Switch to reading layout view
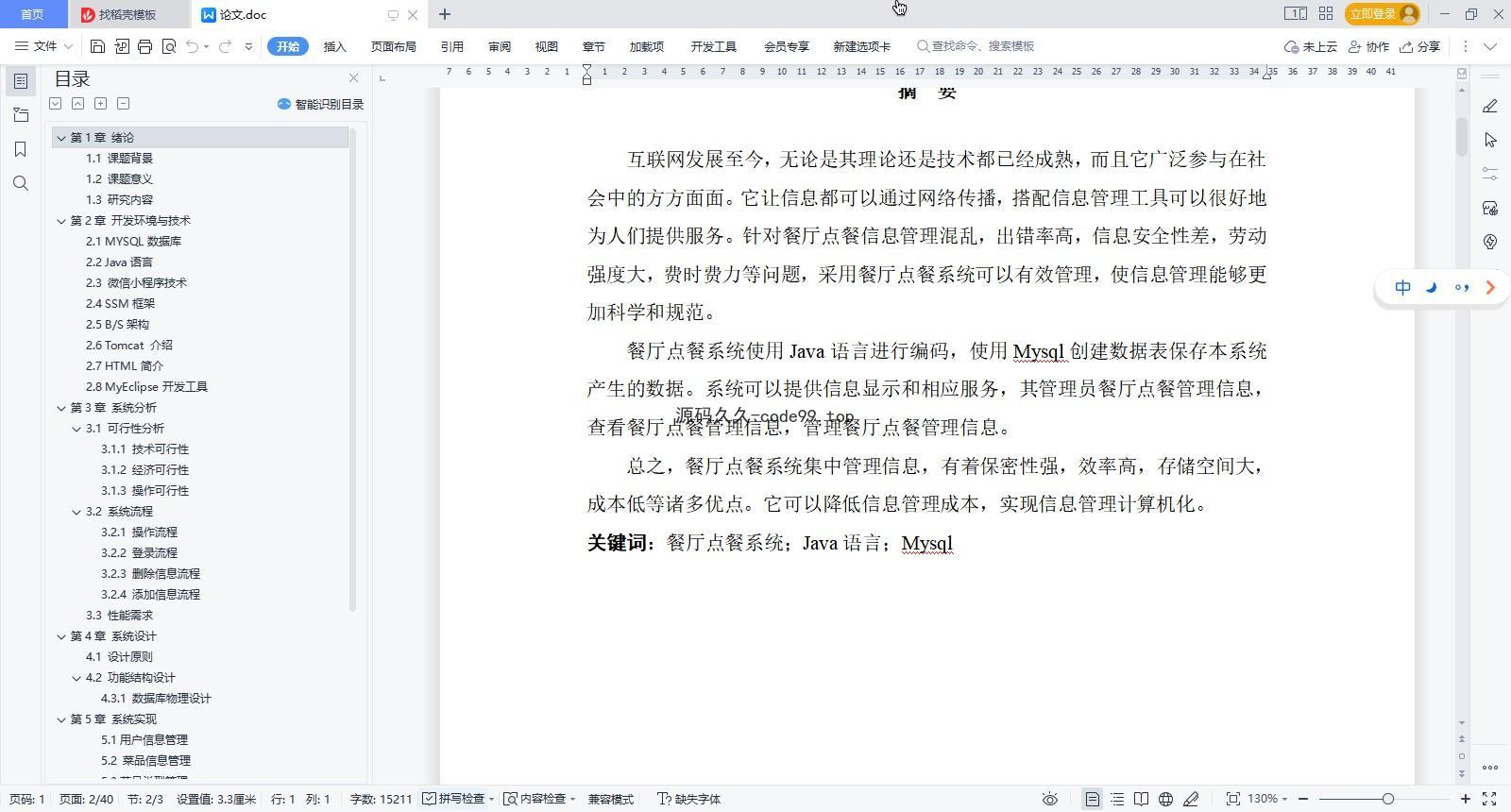1511x812 pixels. point(1141,799)
